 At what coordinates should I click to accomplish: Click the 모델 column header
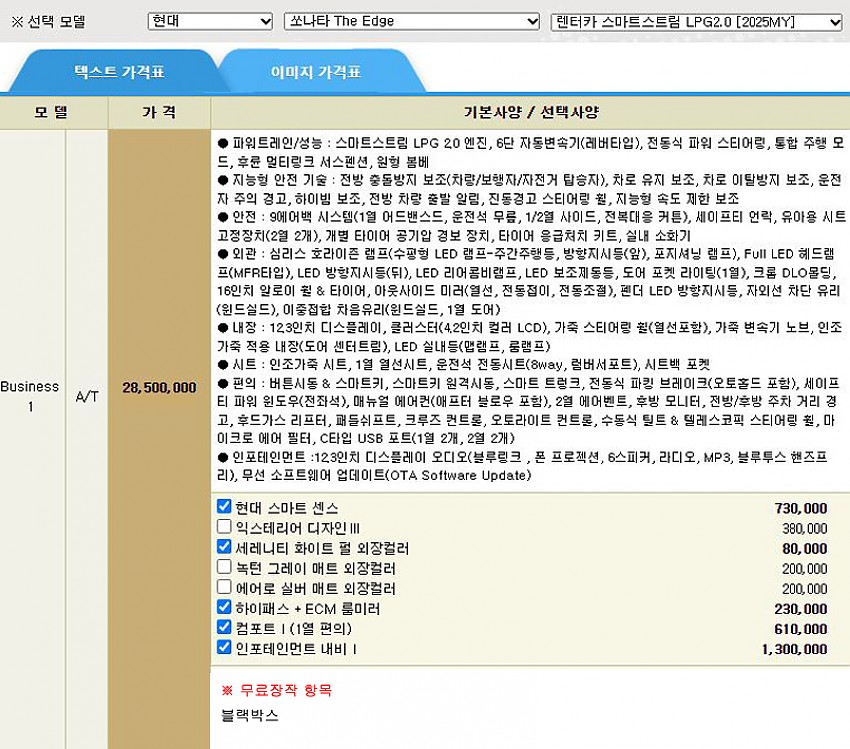click(53, 112)
